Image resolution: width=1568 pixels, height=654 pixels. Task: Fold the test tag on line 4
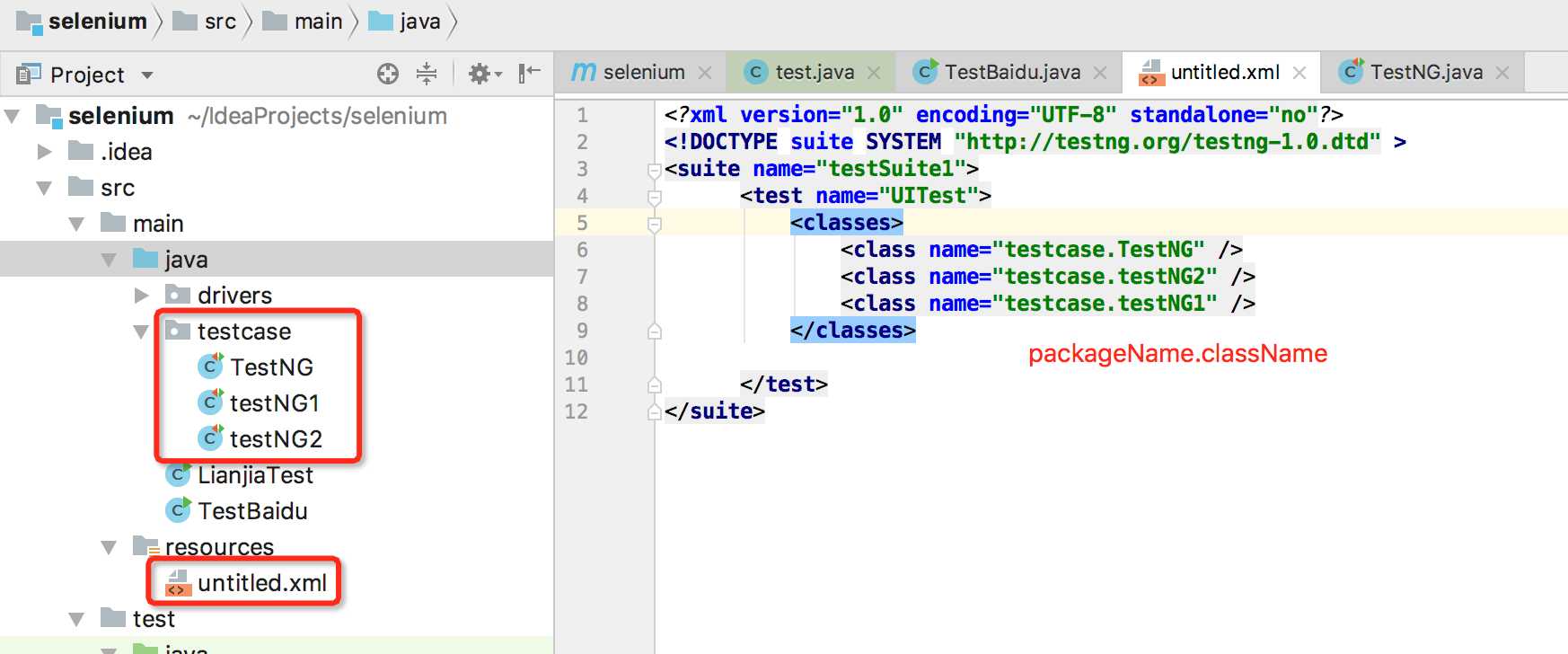[x=655, y=197]
